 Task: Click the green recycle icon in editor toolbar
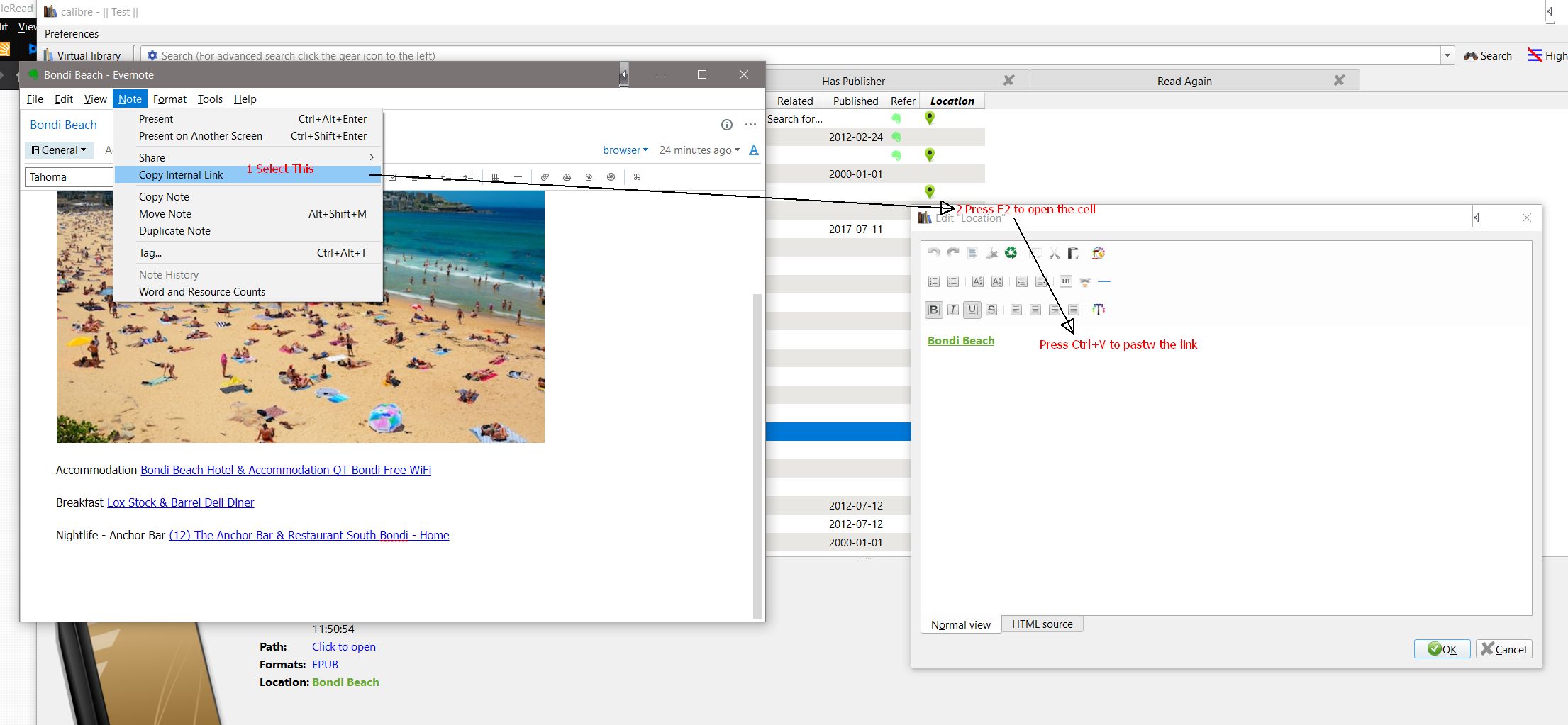[1011, 253]
